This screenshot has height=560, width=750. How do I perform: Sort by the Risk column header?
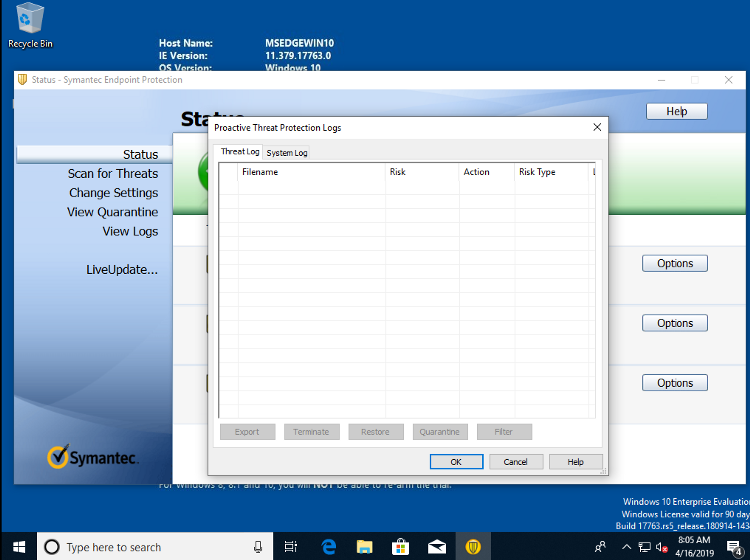click(422, 172)
